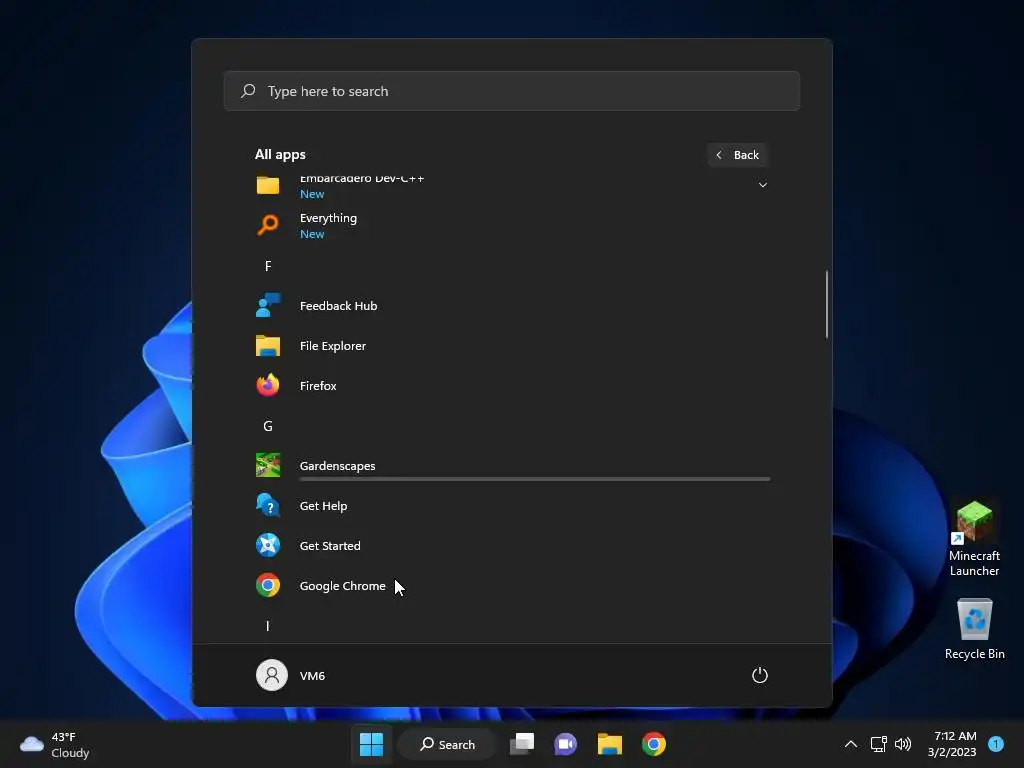Open the notification badge in tray
This screenshot has height=768, width=1024.
(996, 744)
